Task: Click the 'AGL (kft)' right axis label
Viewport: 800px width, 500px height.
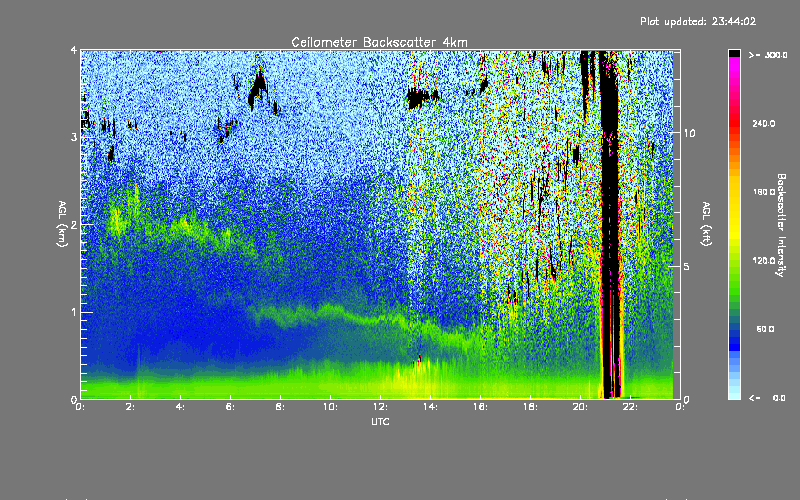Action: pos(706,224)
